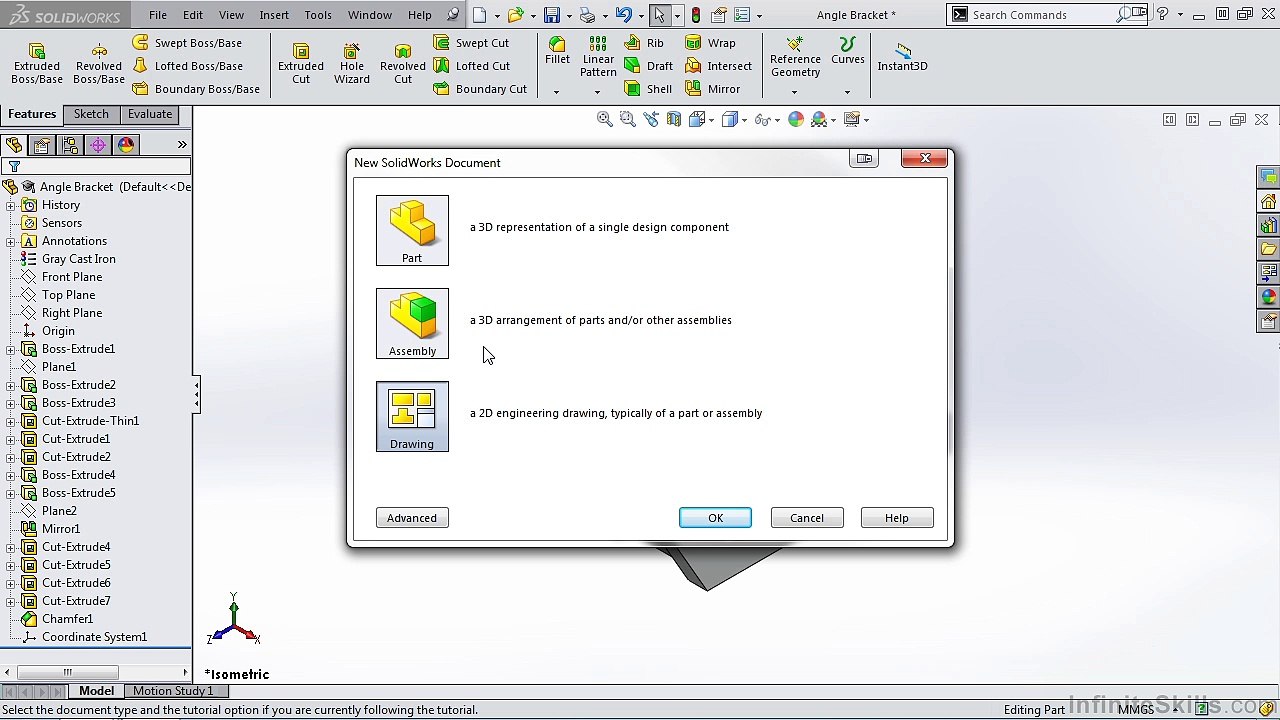
Task: Expand the Annotations node
Action: click(10, 241)
